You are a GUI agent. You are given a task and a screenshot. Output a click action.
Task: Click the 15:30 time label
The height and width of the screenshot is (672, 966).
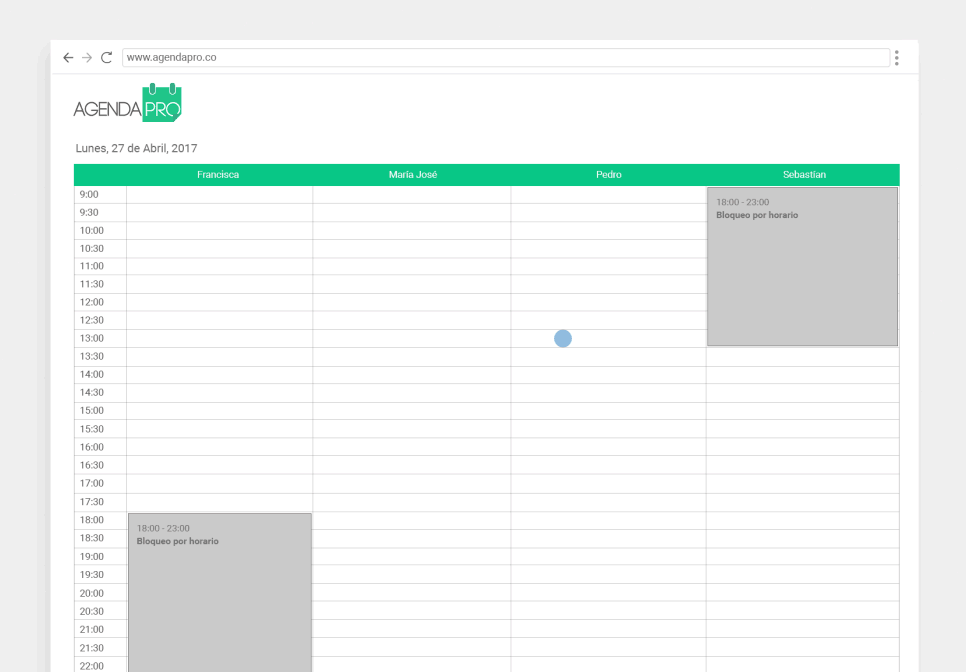(91, 429)
